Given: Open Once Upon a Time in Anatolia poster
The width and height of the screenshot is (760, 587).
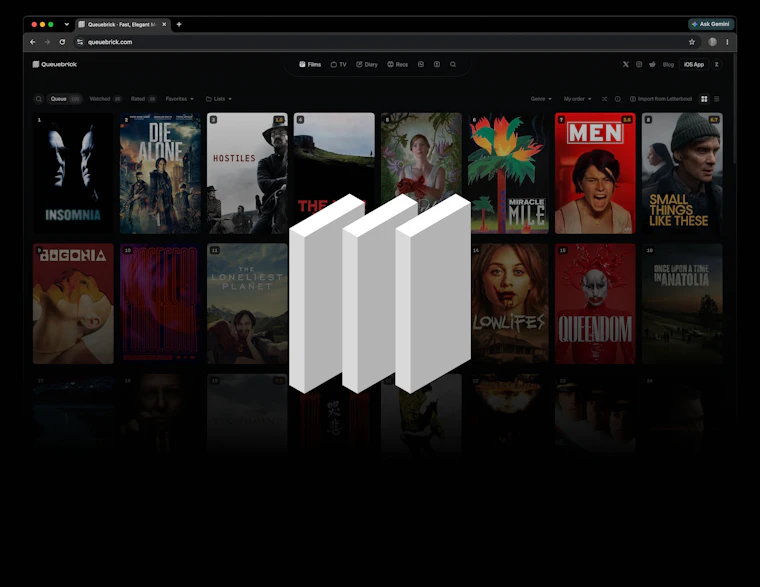Looking at the screenshot, I should click(x=682, y=303).
